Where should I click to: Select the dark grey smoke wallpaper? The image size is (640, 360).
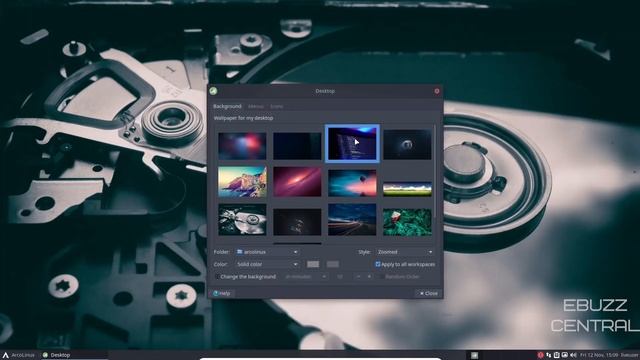click(297, 222)
